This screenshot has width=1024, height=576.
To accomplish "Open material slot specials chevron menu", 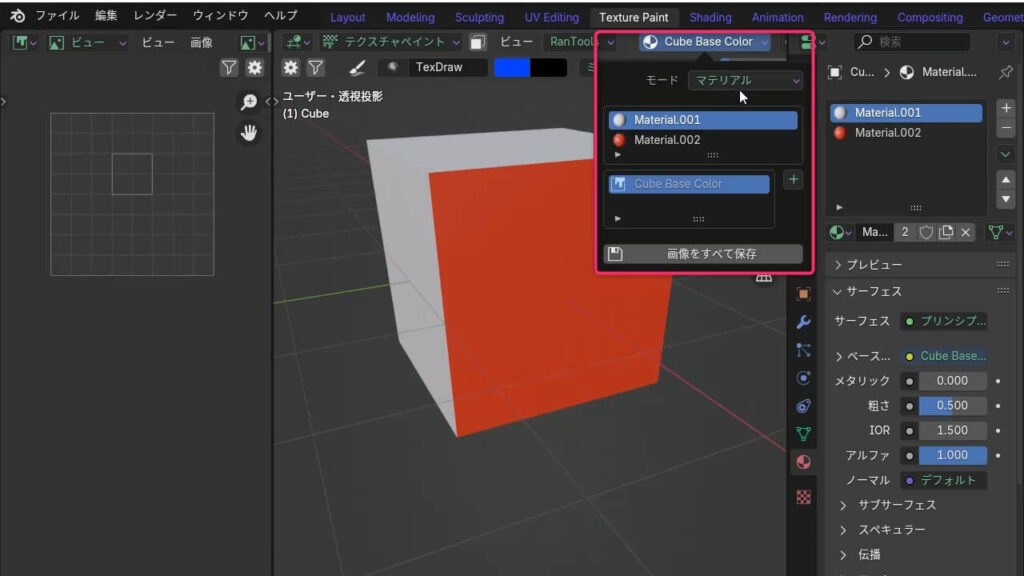I will tap(1006, 154).
